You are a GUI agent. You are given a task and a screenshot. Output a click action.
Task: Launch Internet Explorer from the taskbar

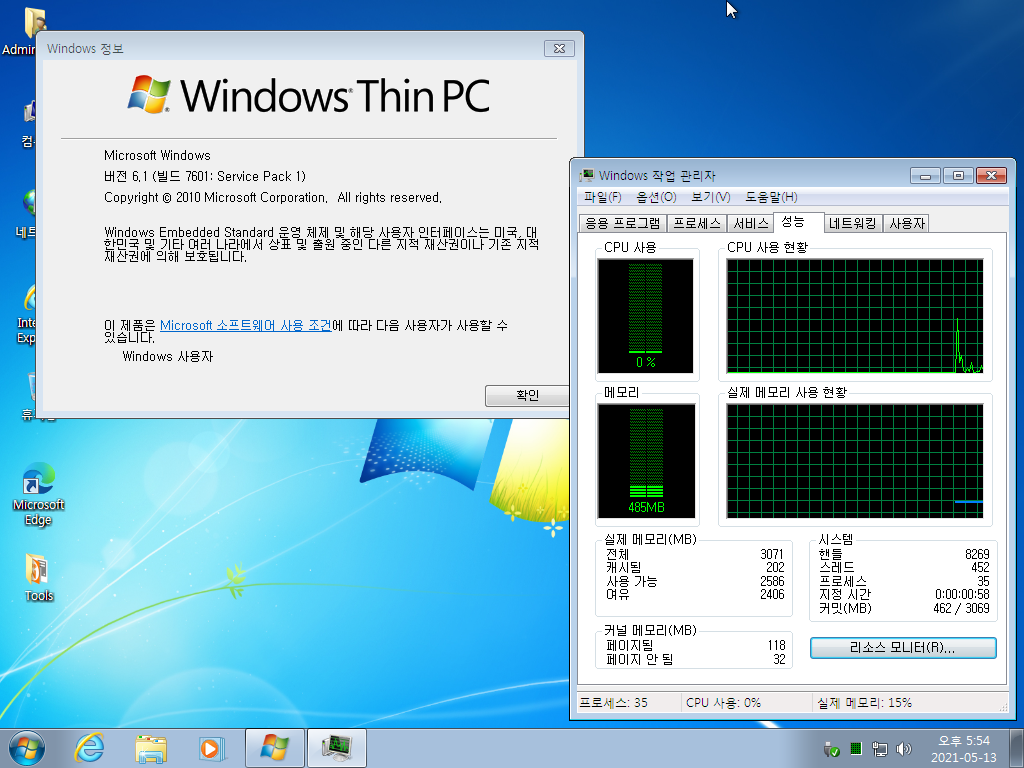[89, 748]
